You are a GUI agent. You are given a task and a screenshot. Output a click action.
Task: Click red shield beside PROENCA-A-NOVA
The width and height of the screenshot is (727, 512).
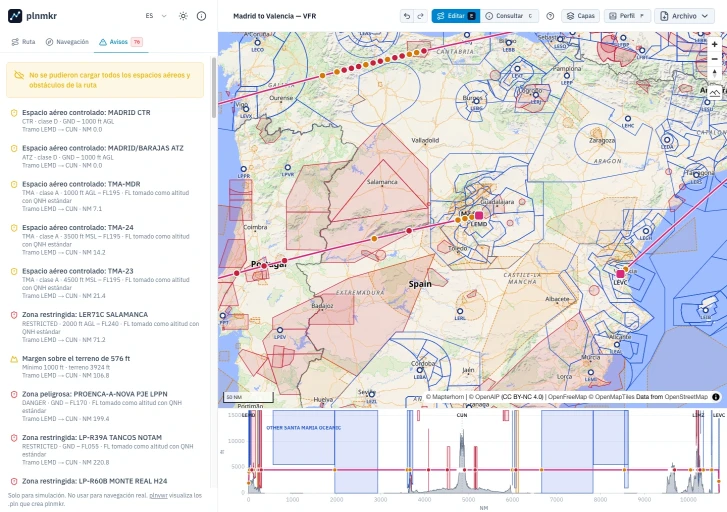pos(14,394)
